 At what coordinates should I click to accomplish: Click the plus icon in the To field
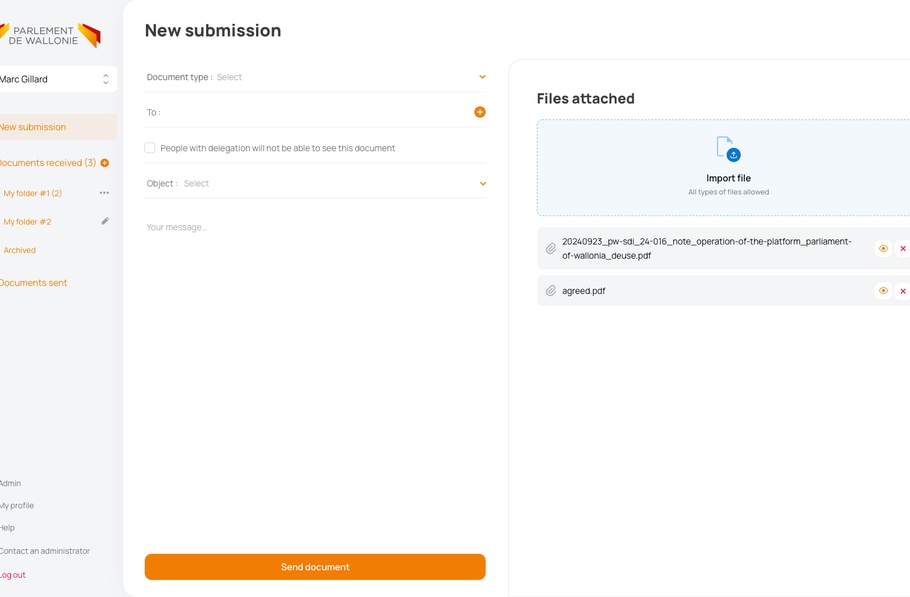(480, 112)
